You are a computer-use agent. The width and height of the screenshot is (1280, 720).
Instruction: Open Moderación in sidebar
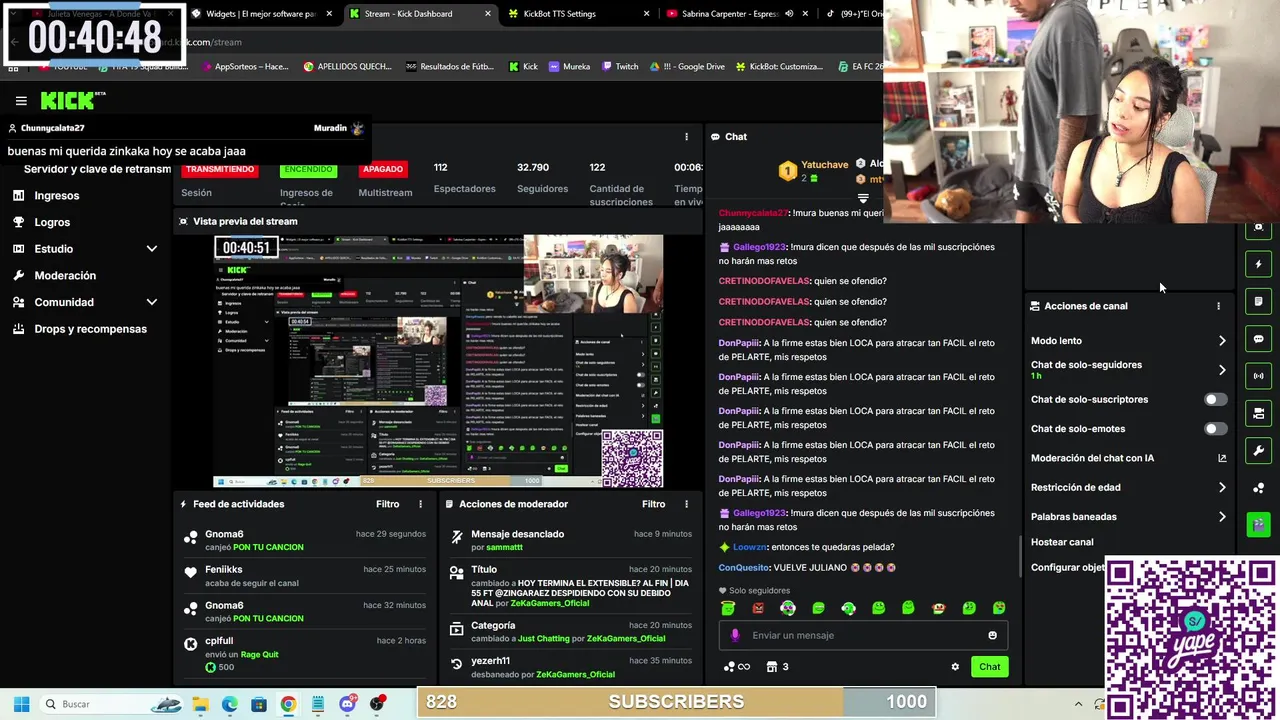65,275
